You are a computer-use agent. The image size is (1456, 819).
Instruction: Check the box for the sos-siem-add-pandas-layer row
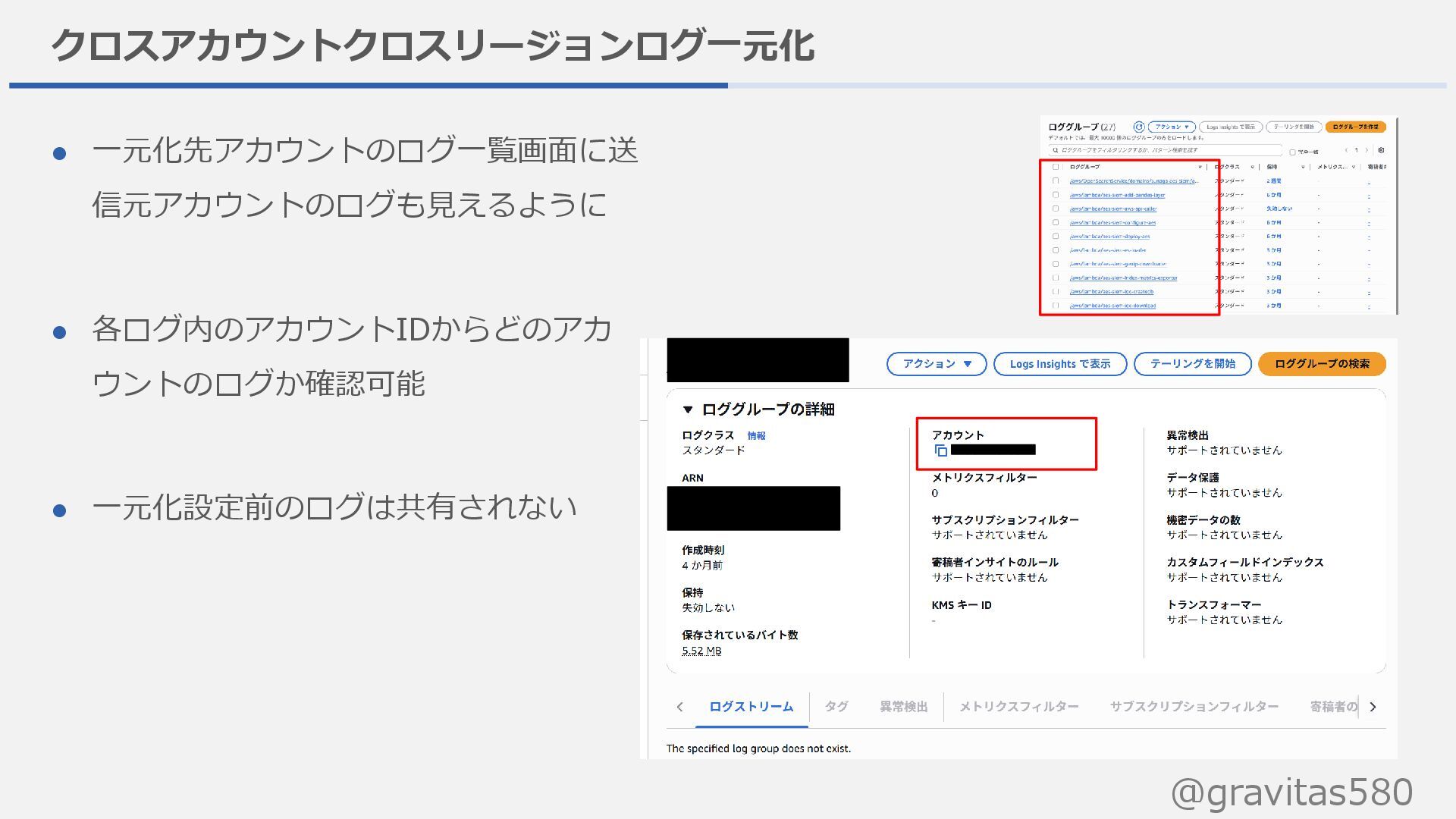coord(1056,195)
